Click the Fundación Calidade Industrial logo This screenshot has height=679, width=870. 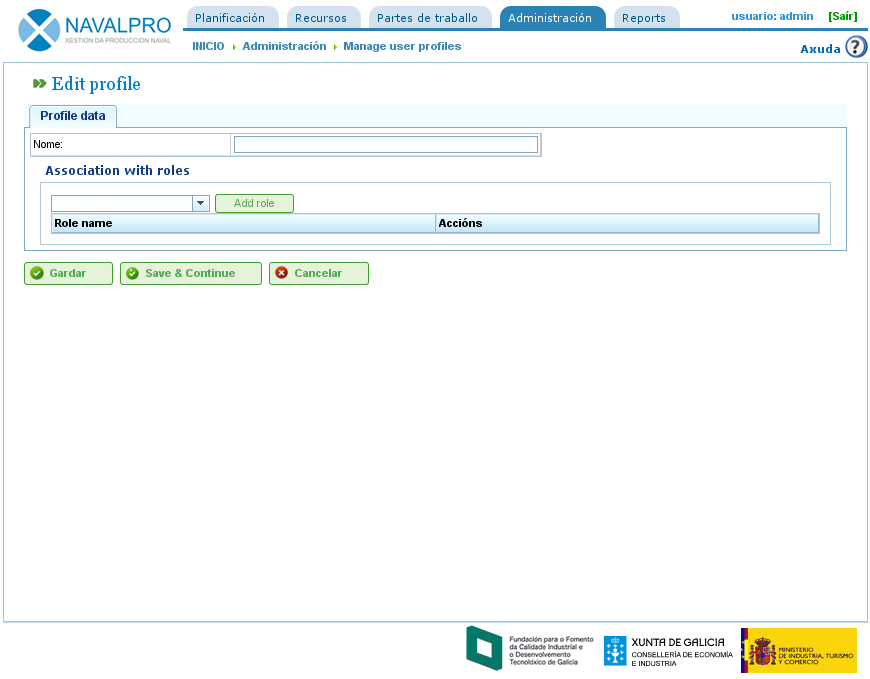pyautogui.click(x=530, y=649)
